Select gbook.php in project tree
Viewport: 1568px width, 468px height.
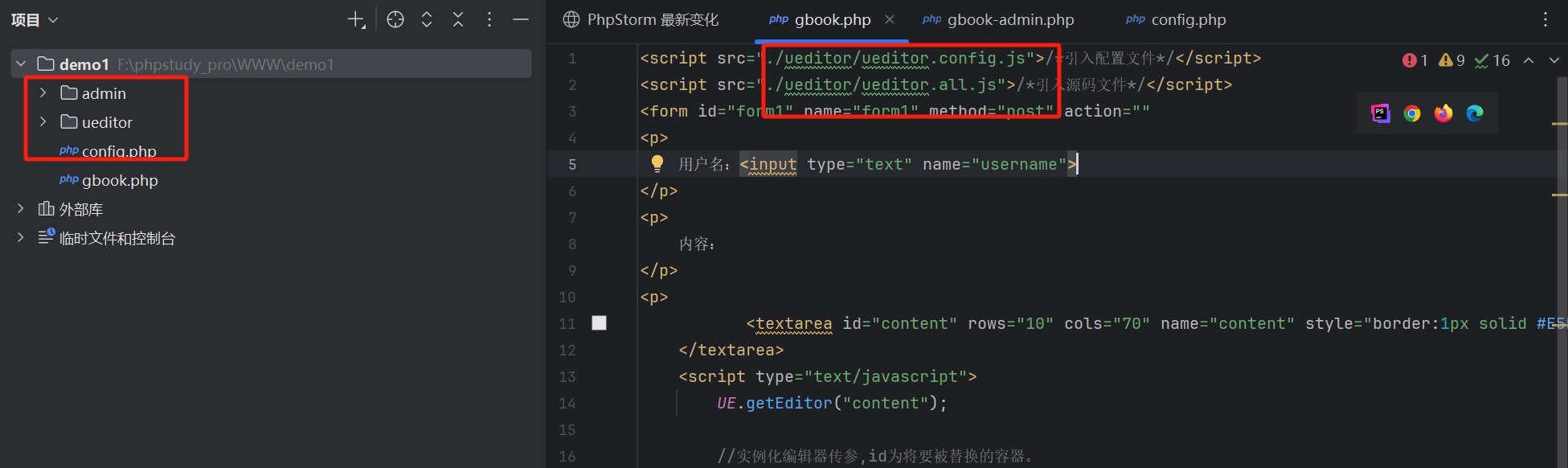(x=109, y=180)
